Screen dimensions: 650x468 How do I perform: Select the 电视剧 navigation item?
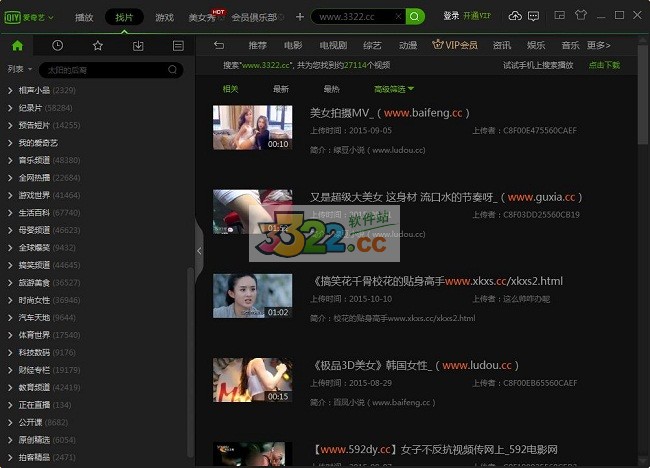tap(332, 46)
